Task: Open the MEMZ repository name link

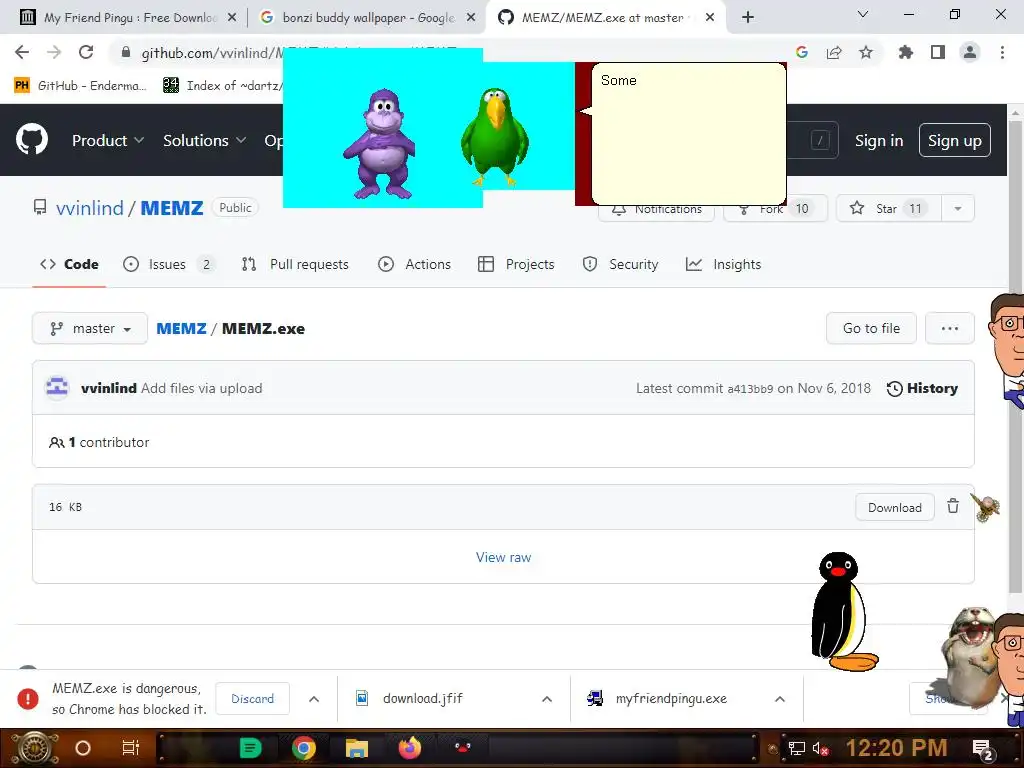Action: click(172, 208)
